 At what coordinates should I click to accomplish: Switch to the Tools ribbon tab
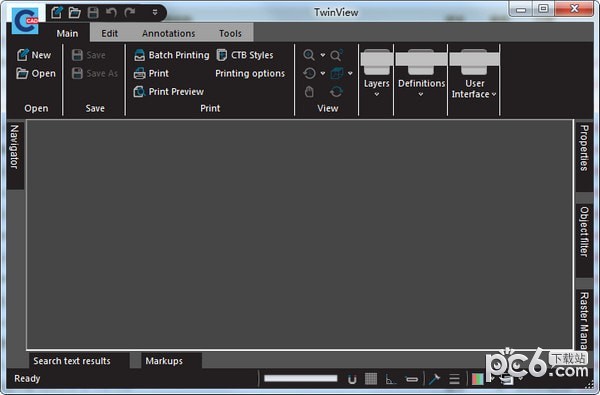(x=230, y=33)
